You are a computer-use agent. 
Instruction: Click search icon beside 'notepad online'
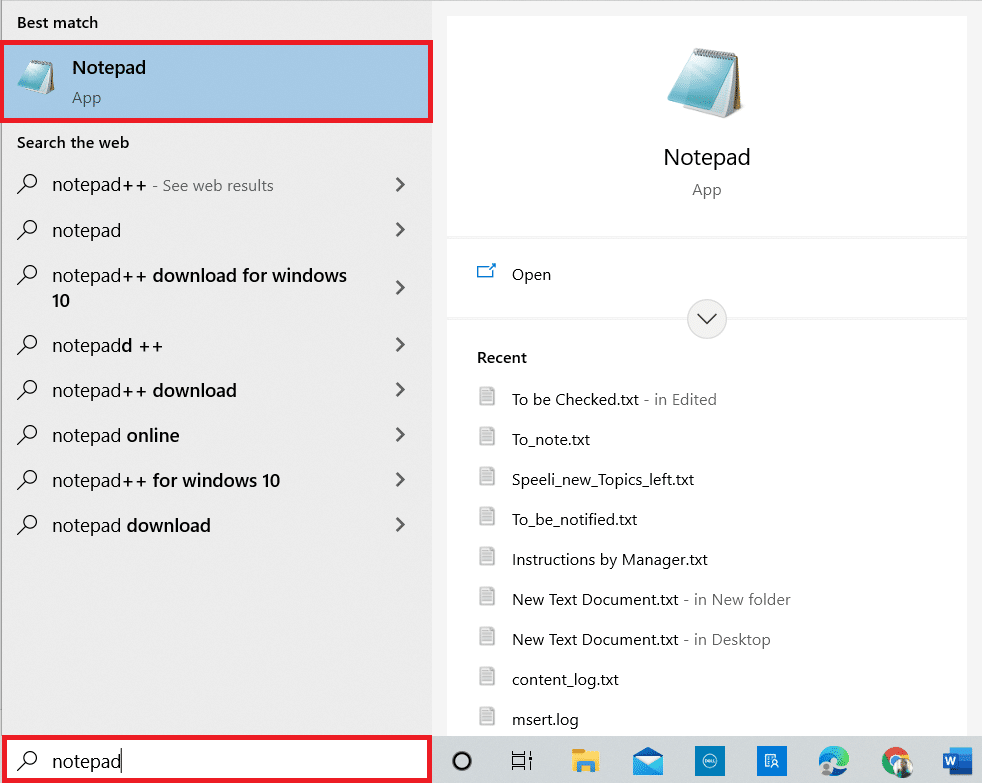pyautogui.click(x=28, y=435)
